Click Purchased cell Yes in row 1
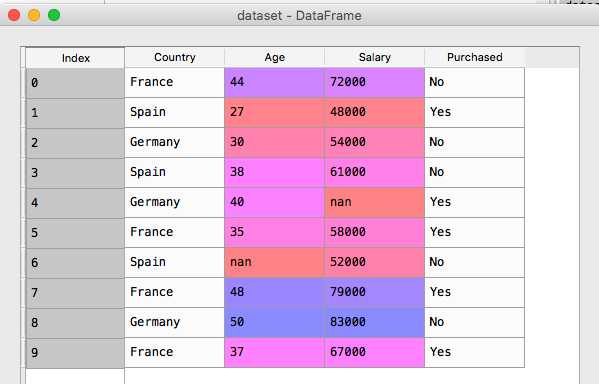The height and width of the screenshot is (384, 599). click(x=475, y=112)
